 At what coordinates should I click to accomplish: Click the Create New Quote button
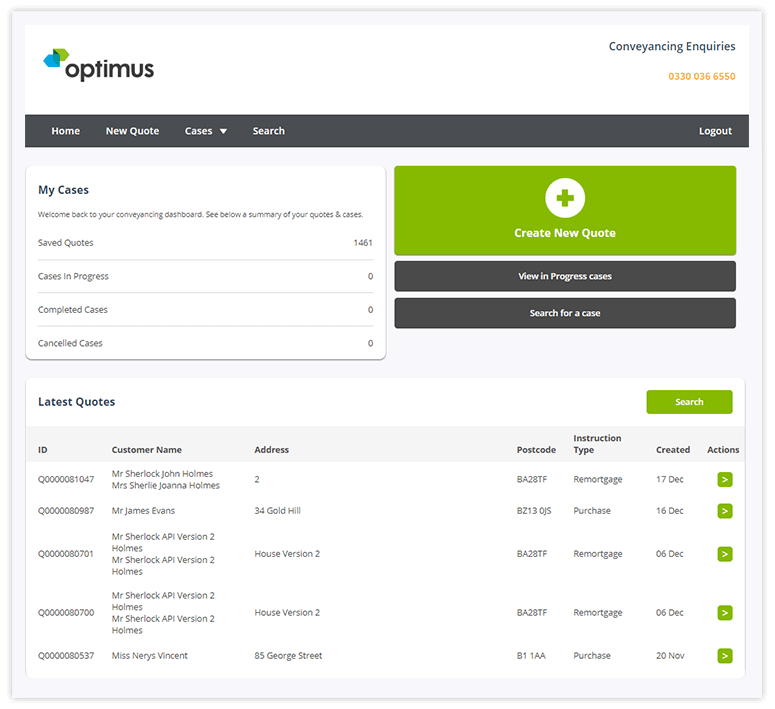coord(565,210)
